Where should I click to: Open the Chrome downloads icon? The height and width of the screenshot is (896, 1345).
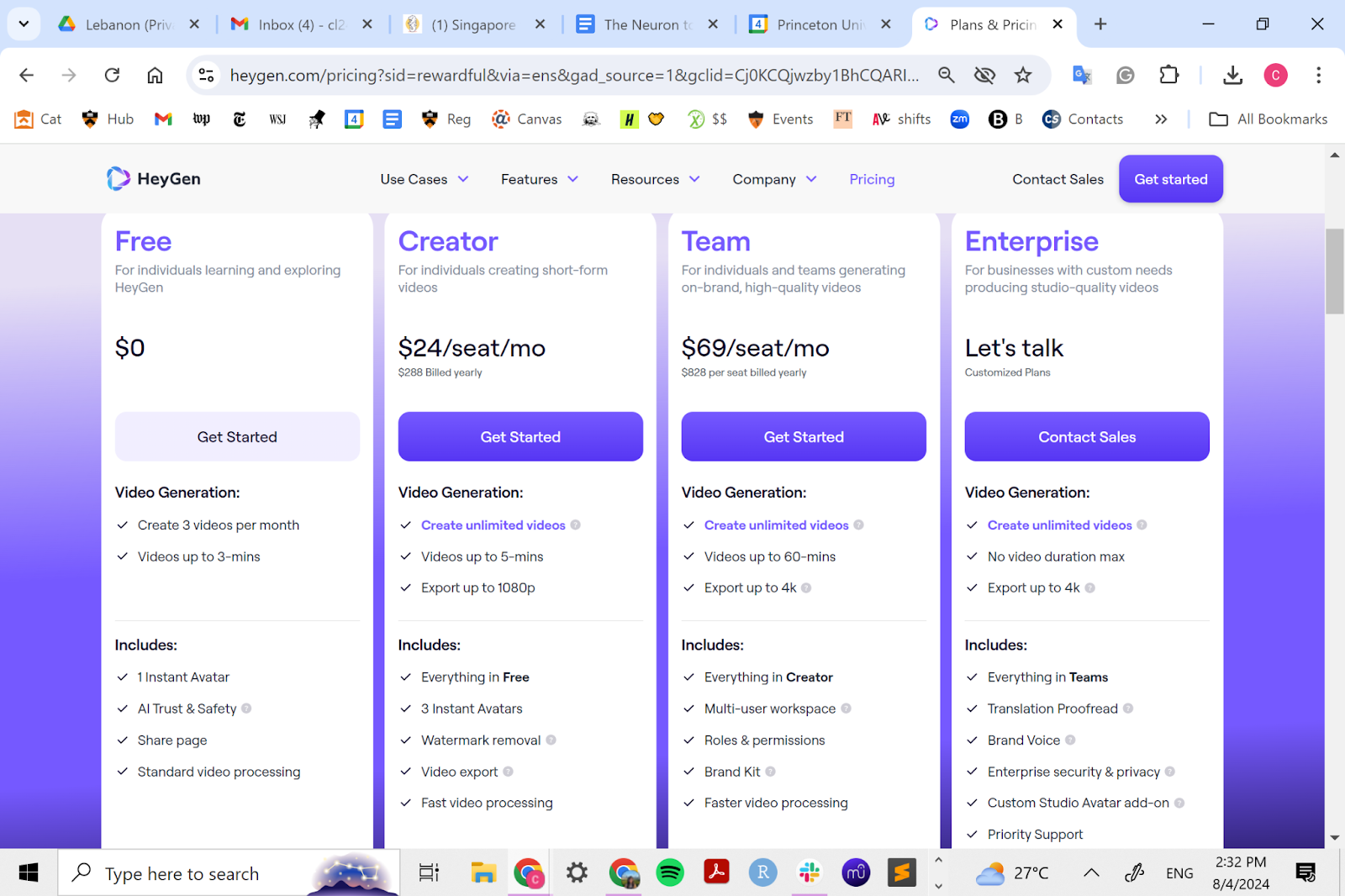coord(1232,76)
